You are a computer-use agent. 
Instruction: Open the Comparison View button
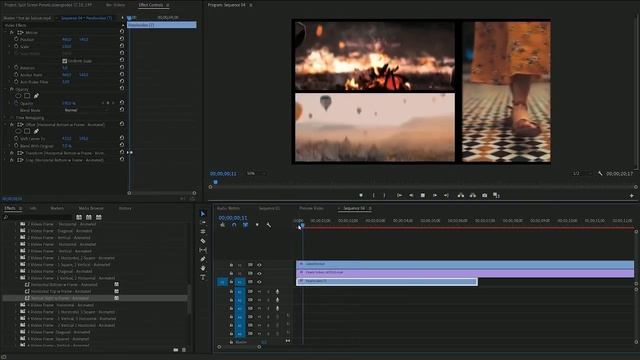[496, 196]
